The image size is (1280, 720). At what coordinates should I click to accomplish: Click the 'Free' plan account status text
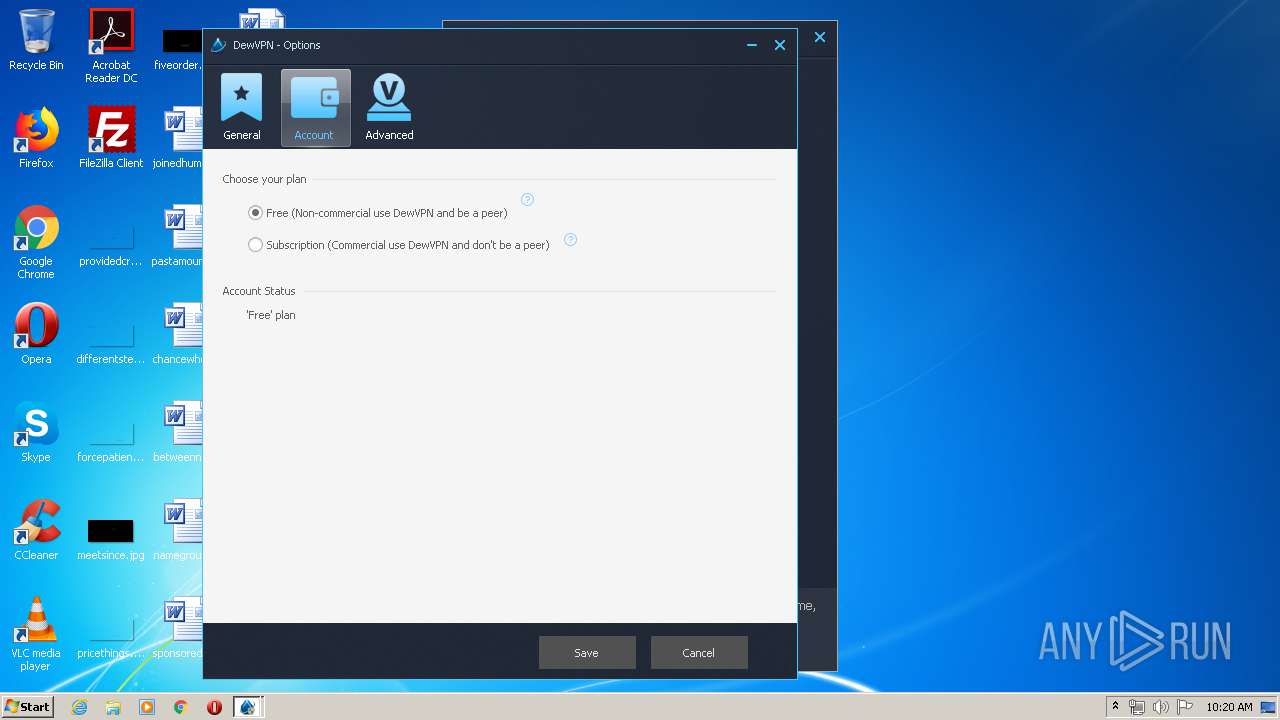tap(271, 315)
